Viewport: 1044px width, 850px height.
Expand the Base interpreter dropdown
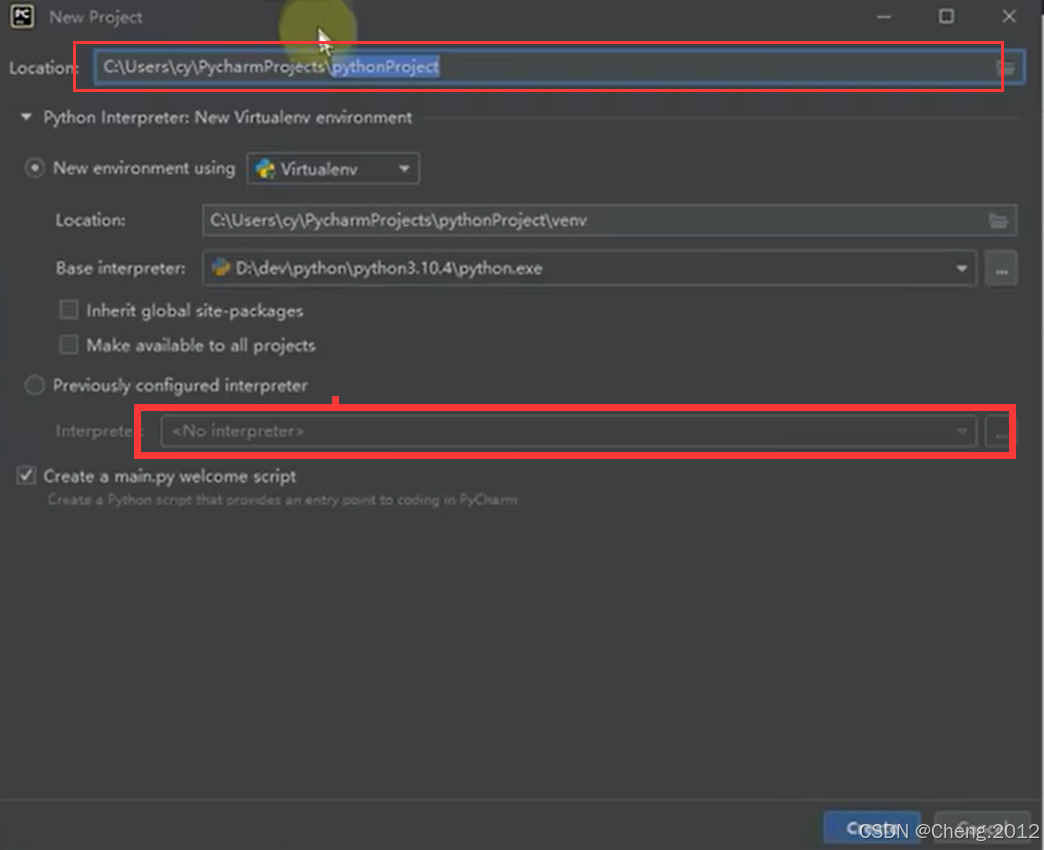click(961, 269)
